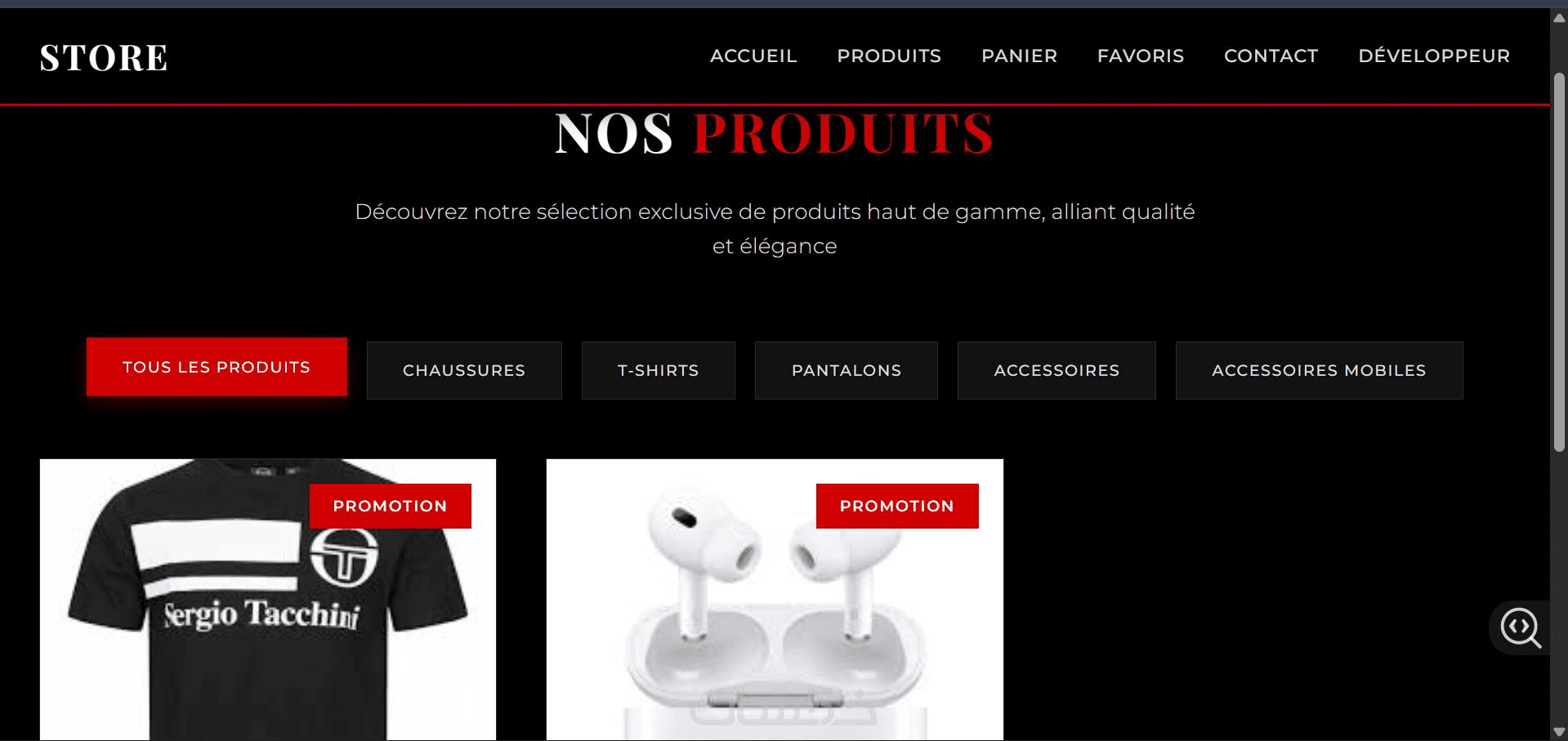Navigate to Contact
The height and width of the screenshot is (741, 1568).
1271,56
